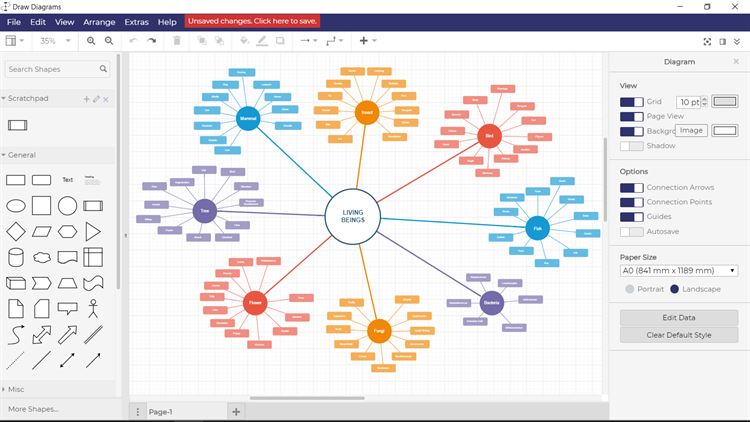Image resolution: width=750 pixels, height=422 pixels.
Task: Open the Arrange menu
Action: (x=99, y=22)
